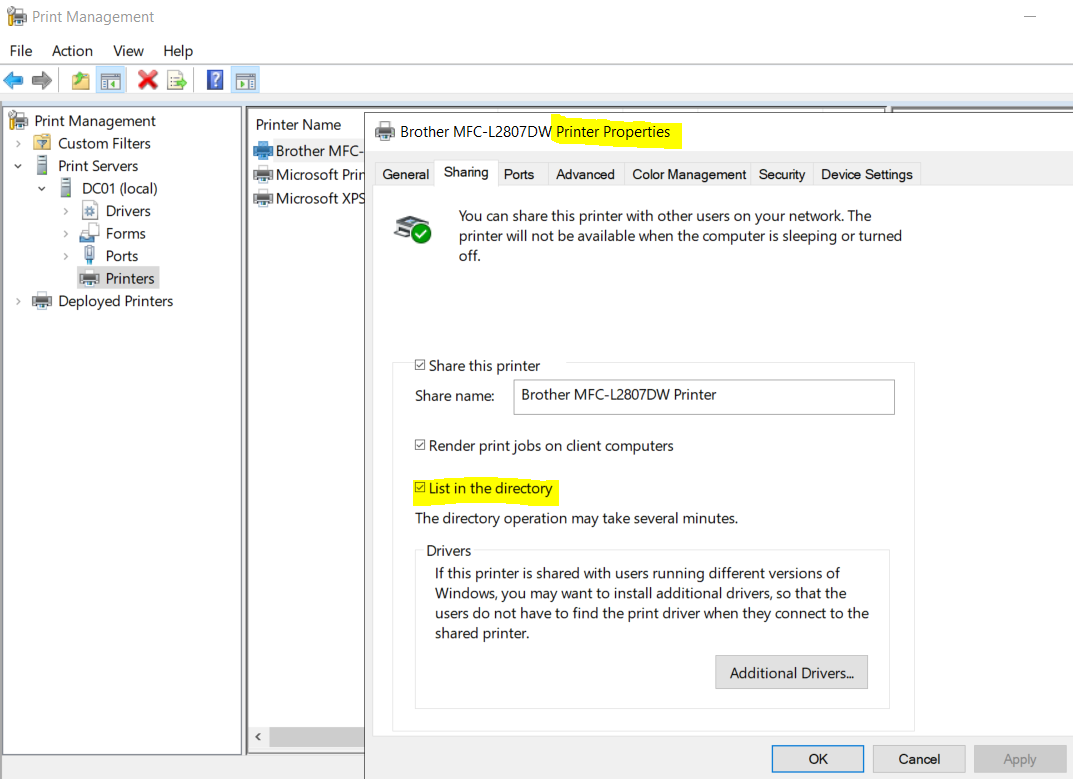
Task: Open the File menu
Action: (x=21, y=51)
